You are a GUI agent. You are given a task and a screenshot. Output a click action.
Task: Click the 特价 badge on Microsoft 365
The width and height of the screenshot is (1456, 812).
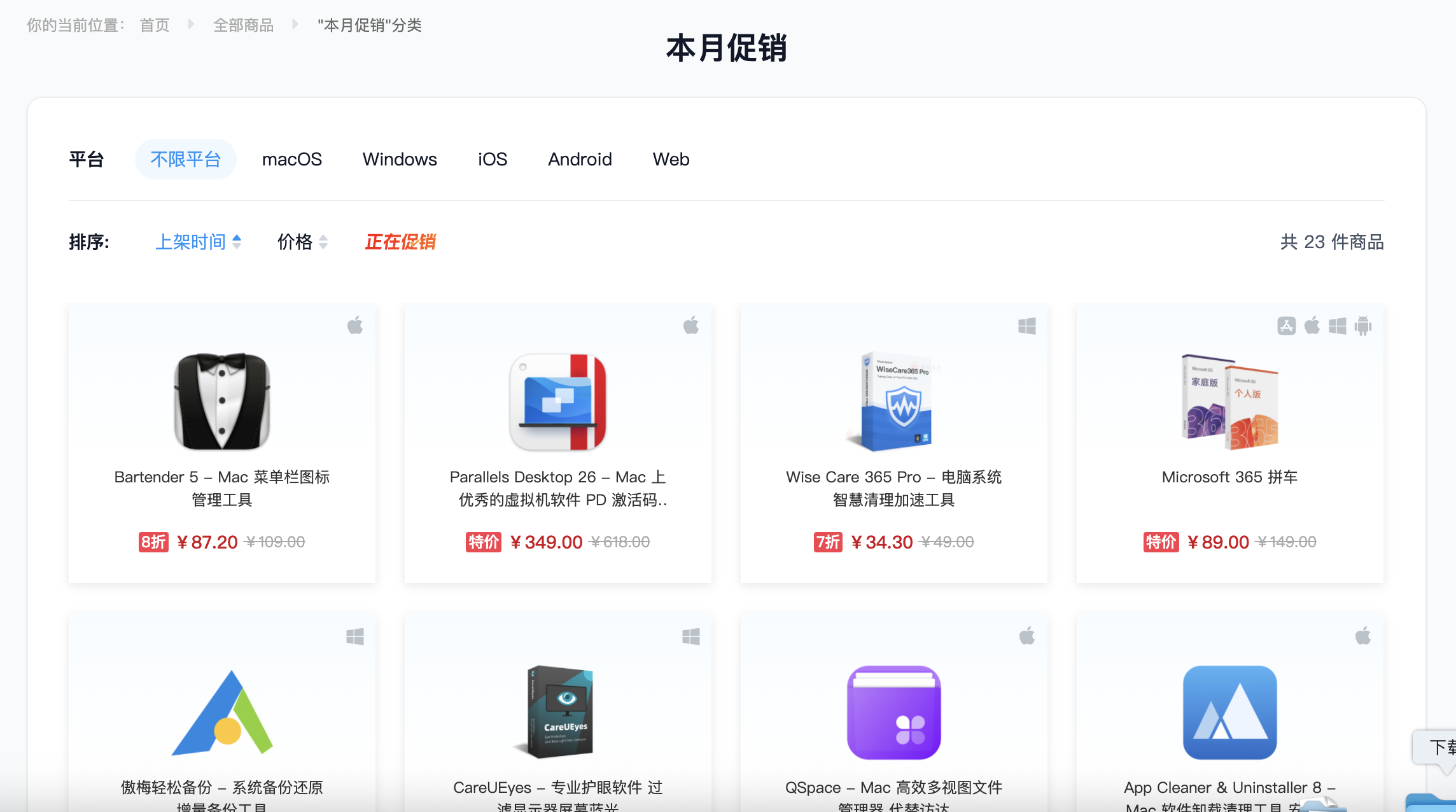click(x=1161, y=542)
